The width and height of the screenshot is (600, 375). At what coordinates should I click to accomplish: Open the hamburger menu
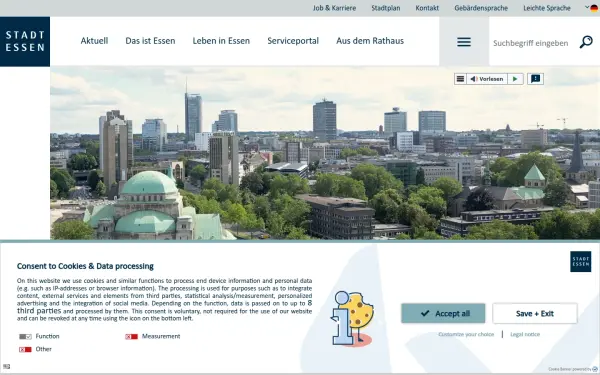tap(464, 42)
